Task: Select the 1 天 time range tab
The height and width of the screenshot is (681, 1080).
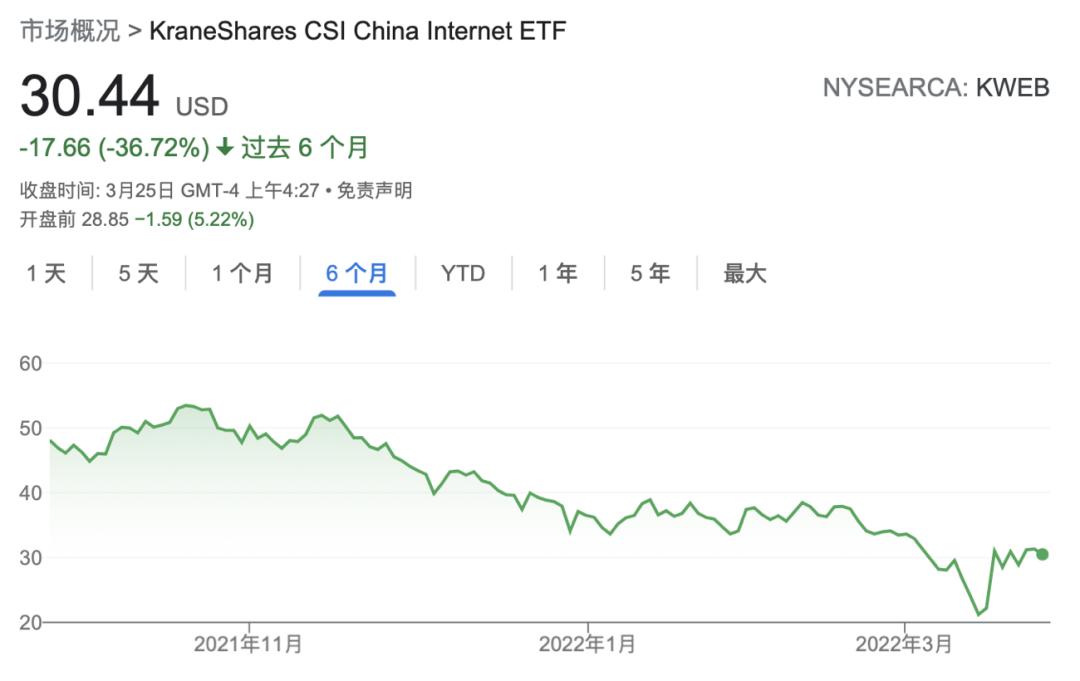Action: click(x=46, y=274)
